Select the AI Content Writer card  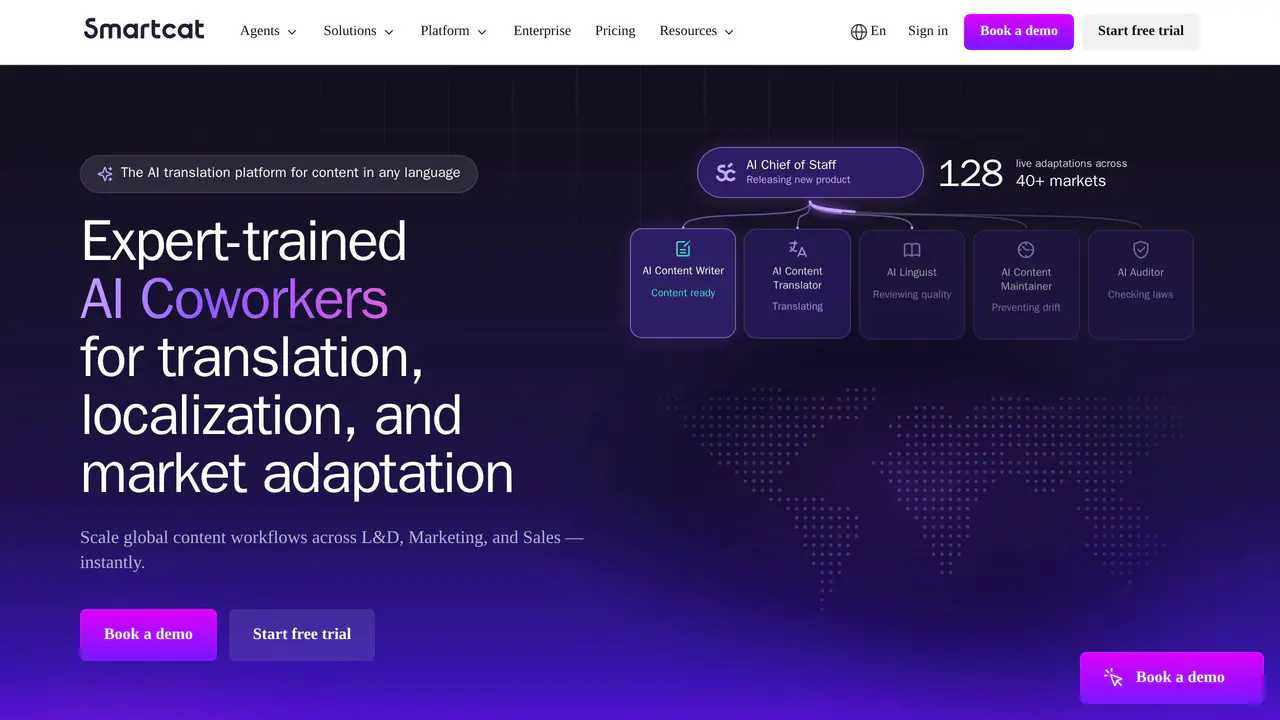[683, 284]
